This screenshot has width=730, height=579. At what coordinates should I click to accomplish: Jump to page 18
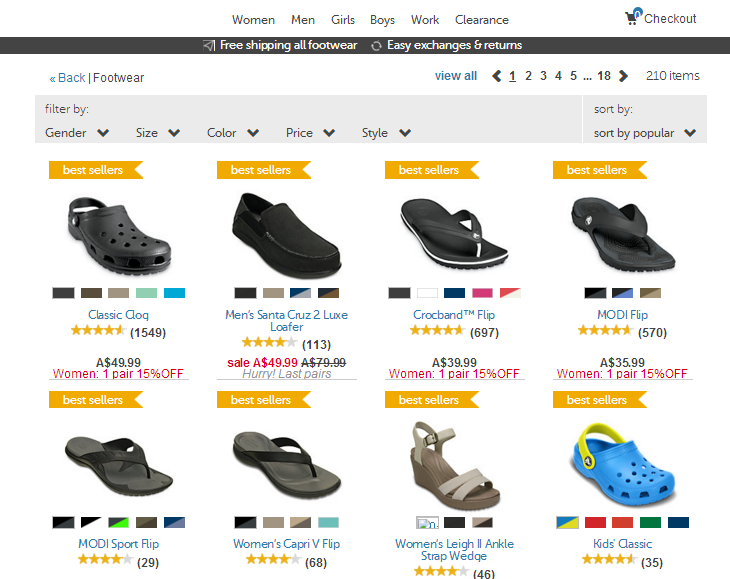tap(604, 76)
